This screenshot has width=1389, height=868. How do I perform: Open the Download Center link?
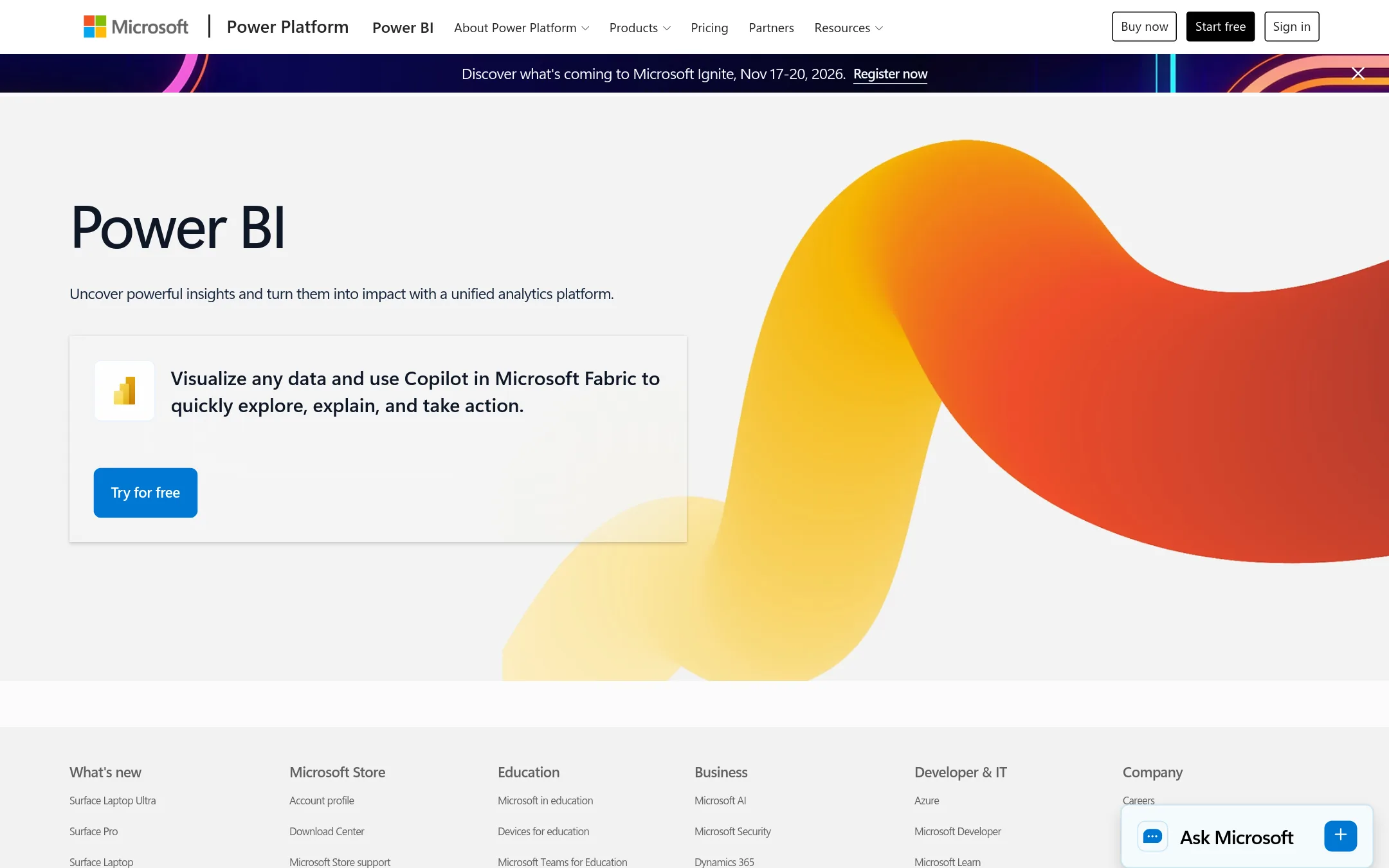tap(327, 831)
